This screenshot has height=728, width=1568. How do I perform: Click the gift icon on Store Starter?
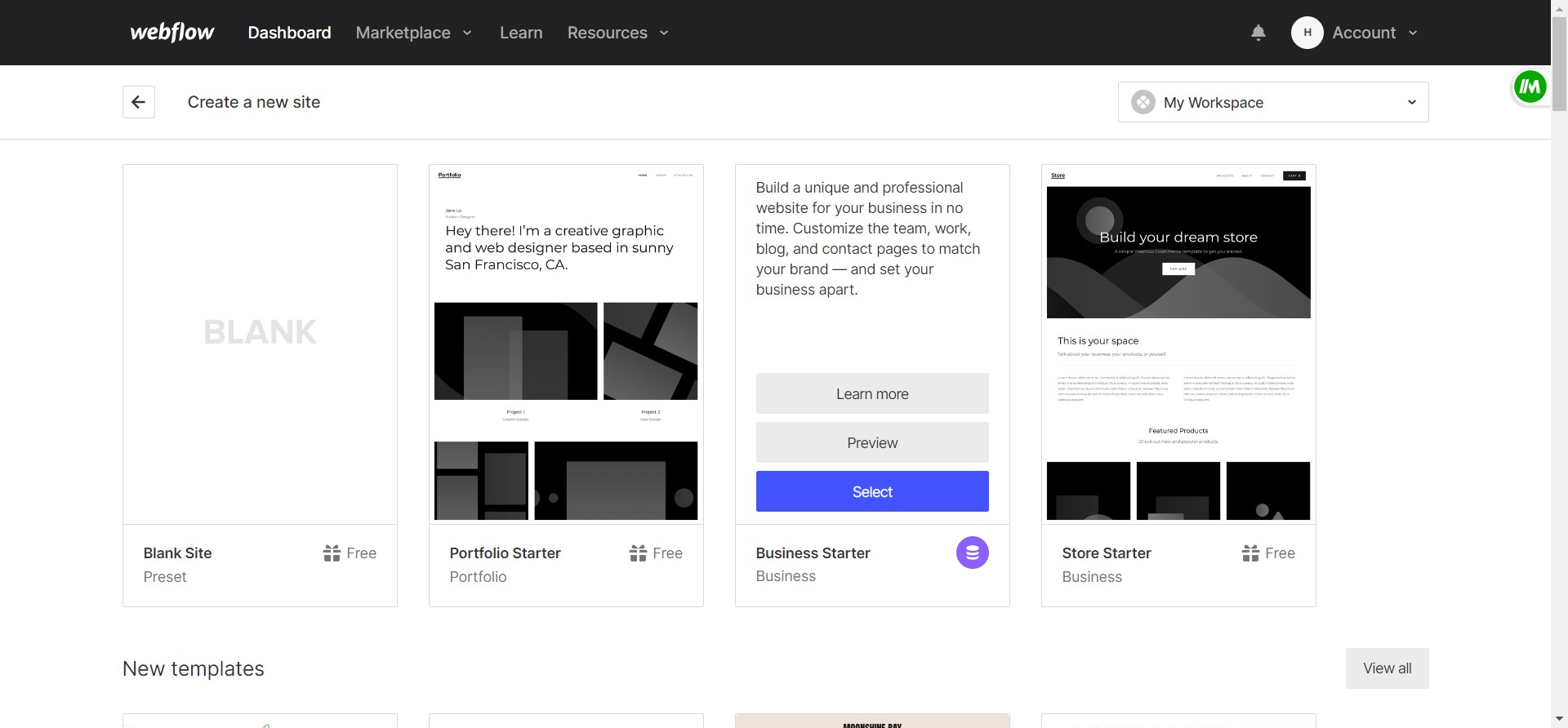pyautogui.click(x=1250, y=553)
